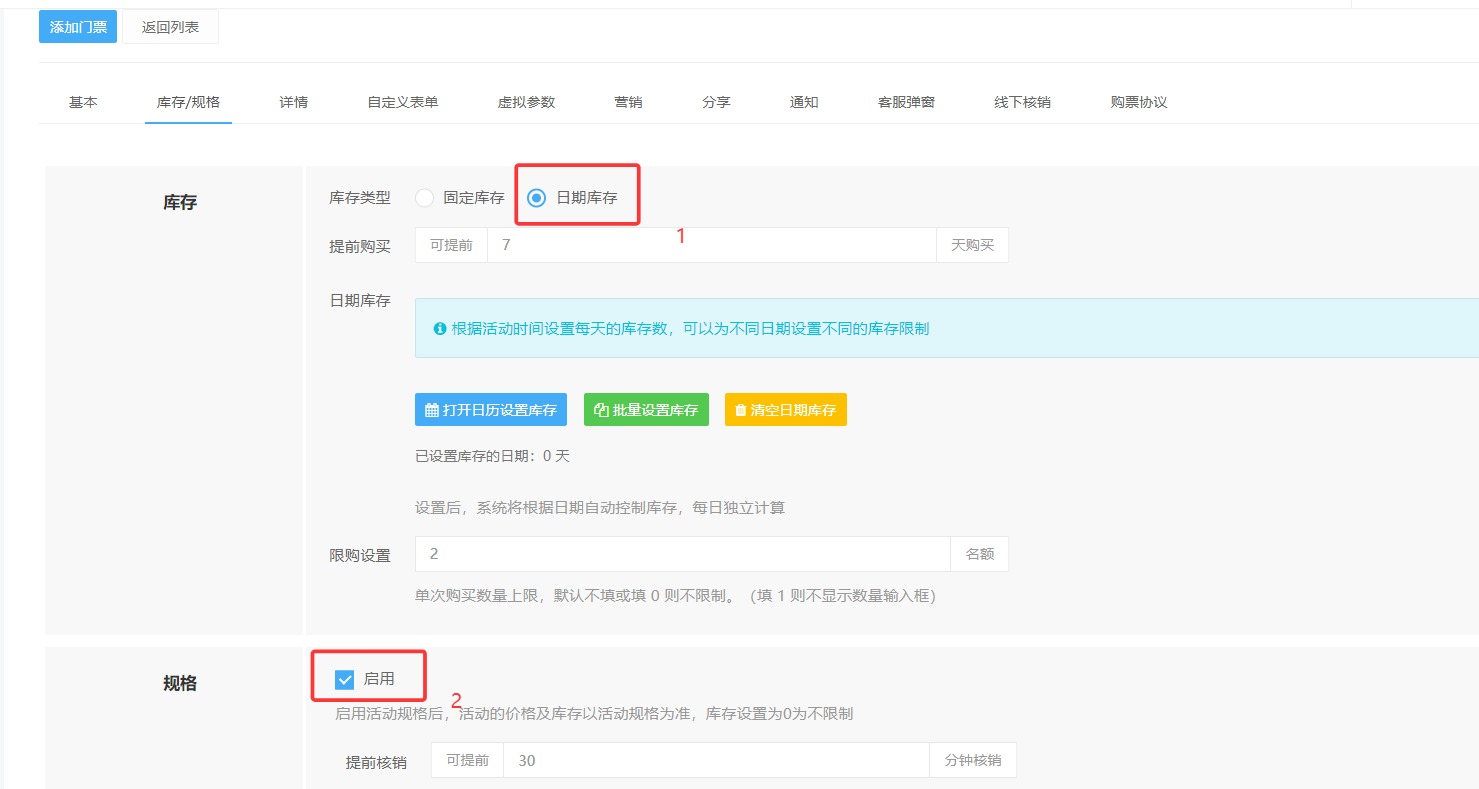Screen dimensions: 1479x789
Task: Click the 提前购买 days input field
Action: [711, 245]
